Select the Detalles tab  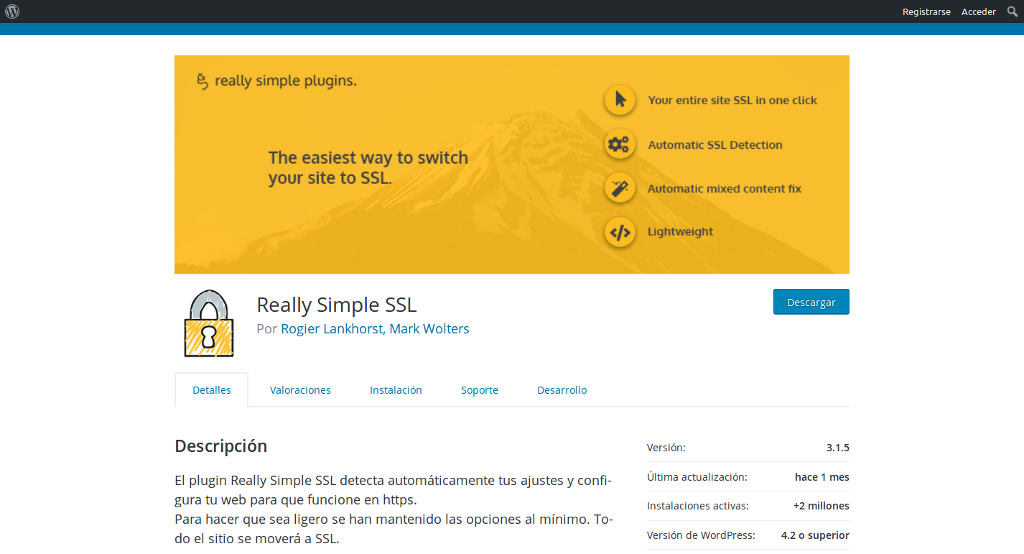click(x=212, y=390)
